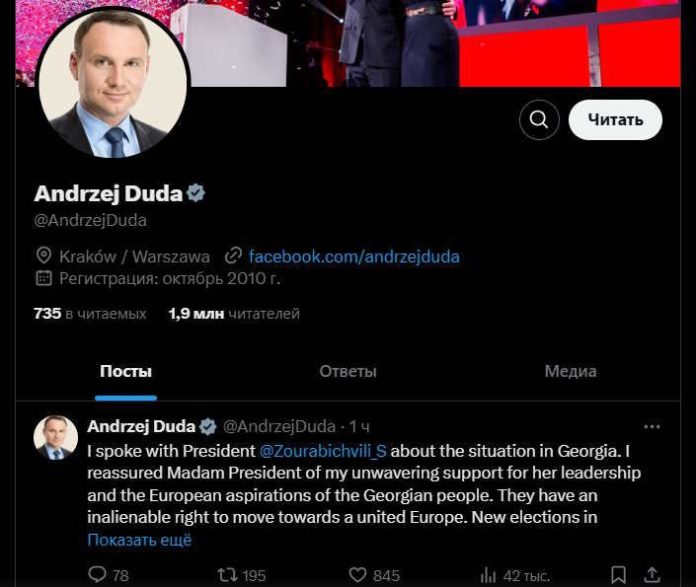Open the @Zourabichvili_S mention link
Image resolution: width=696 pixels, height=587 pixels.
[x=323, y=451]
